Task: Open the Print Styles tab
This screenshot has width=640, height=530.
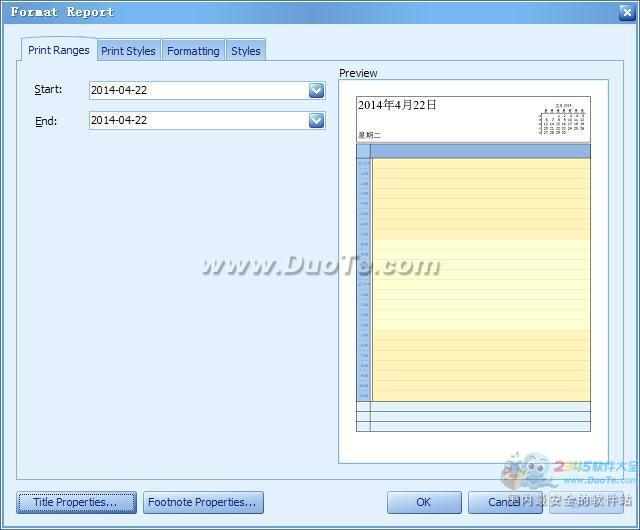Action: [128, 51]
